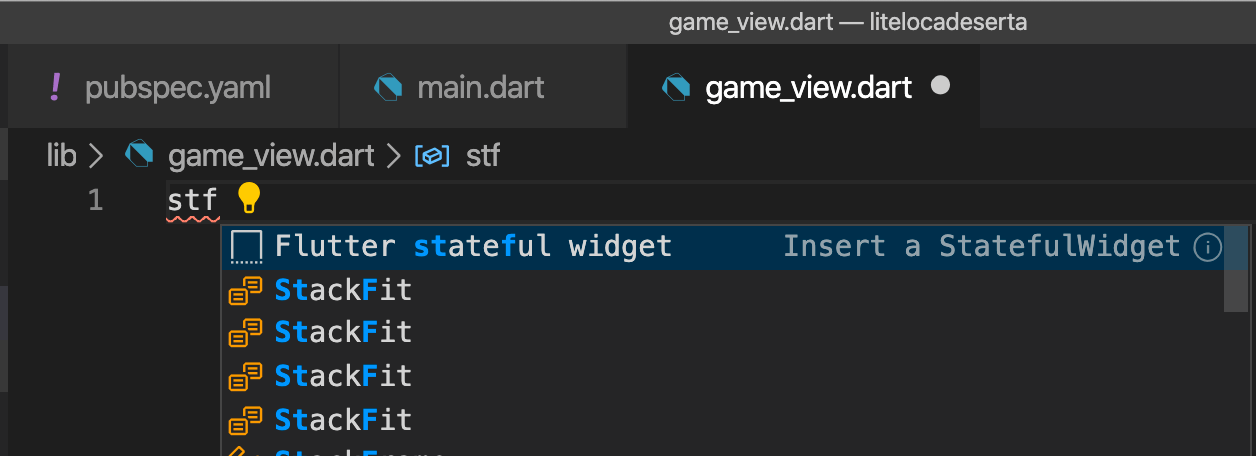Open the pubspec.yaml tab

(x=178, y=87)
